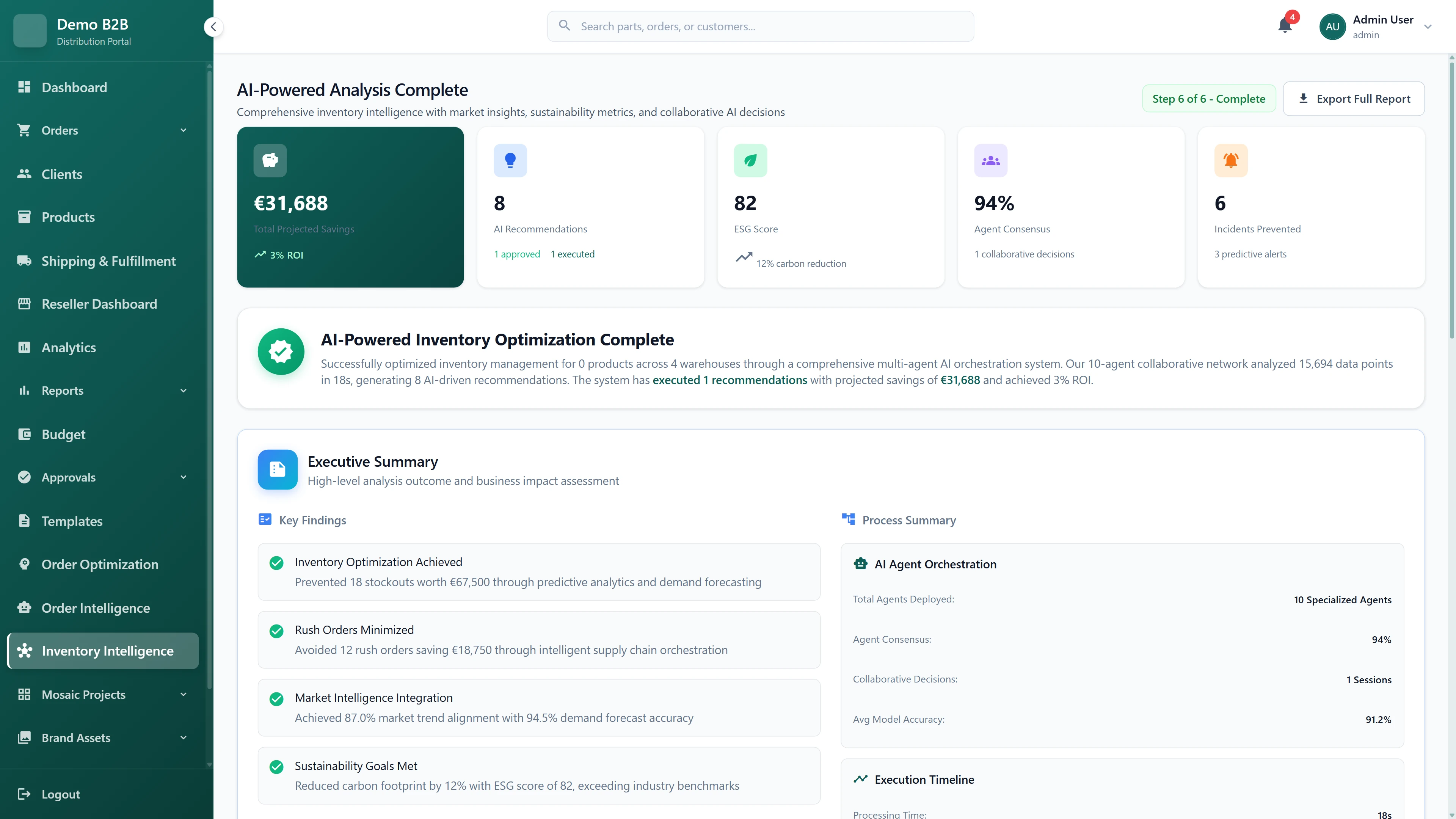Open Analytics via its bar-chart icon
Image resolution: width=1456 pixels, height=819 pixels.
click(25, 347)
